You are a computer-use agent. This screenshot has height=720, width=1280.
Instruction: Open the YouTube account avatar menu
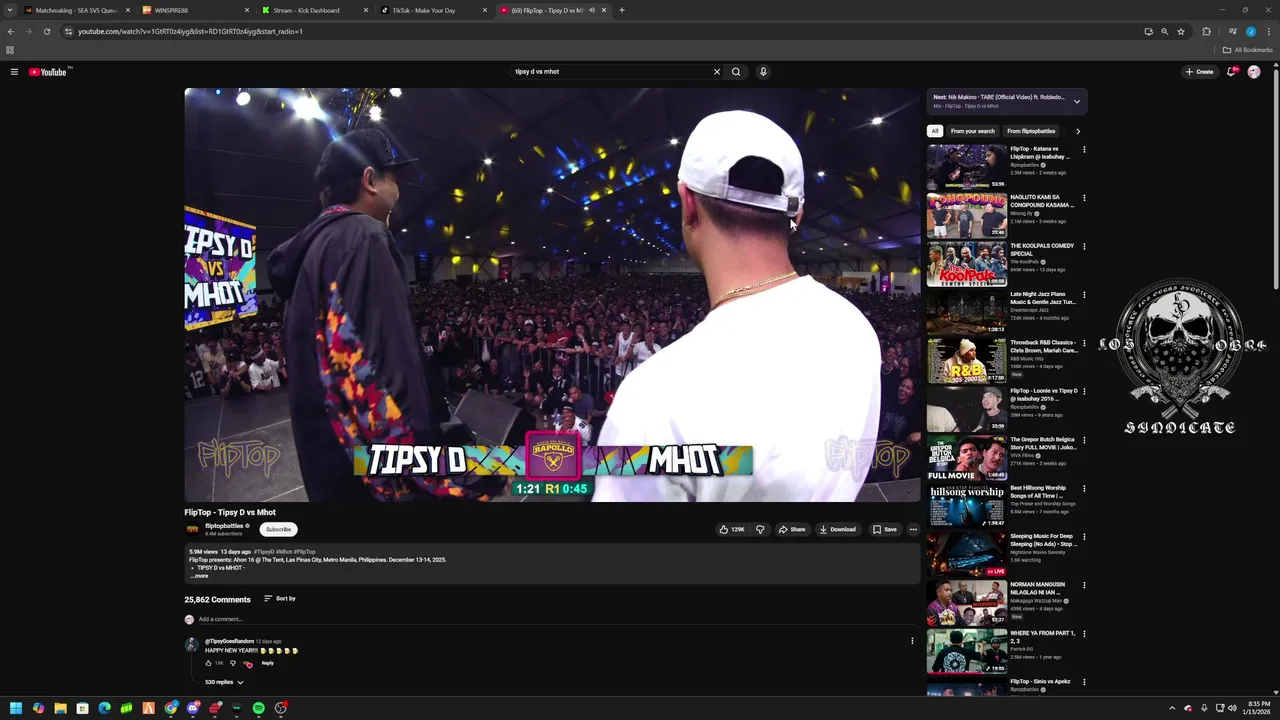1254,72
